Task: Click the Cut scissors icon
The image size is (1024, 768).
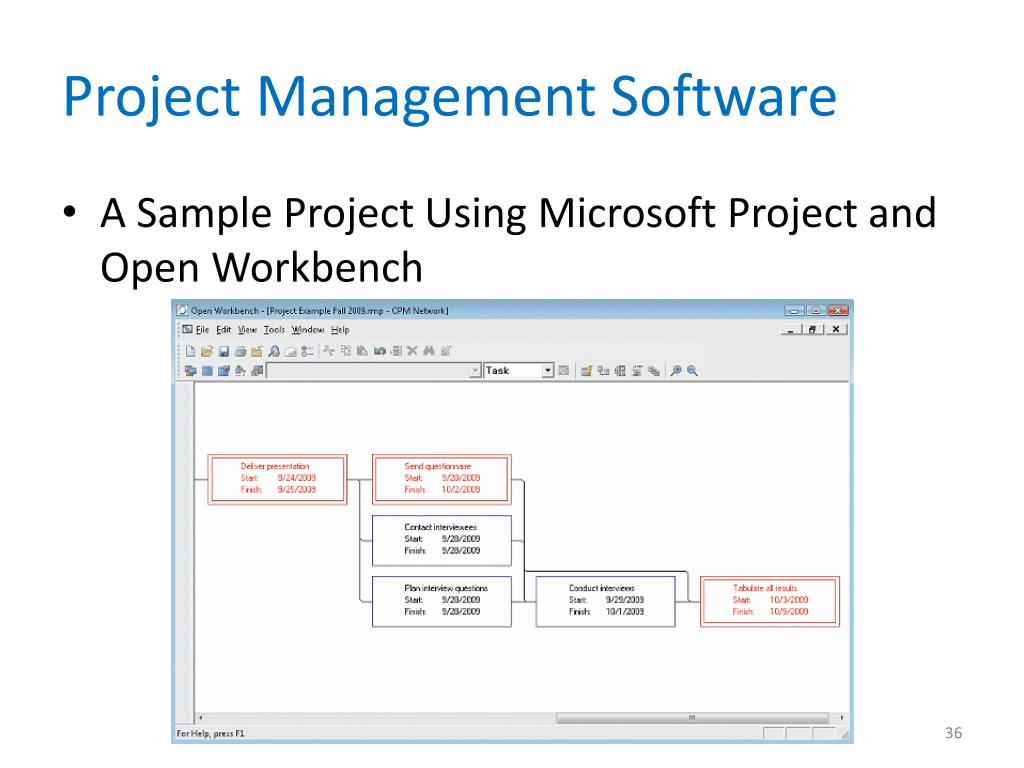Action: [x=329, y=351]
